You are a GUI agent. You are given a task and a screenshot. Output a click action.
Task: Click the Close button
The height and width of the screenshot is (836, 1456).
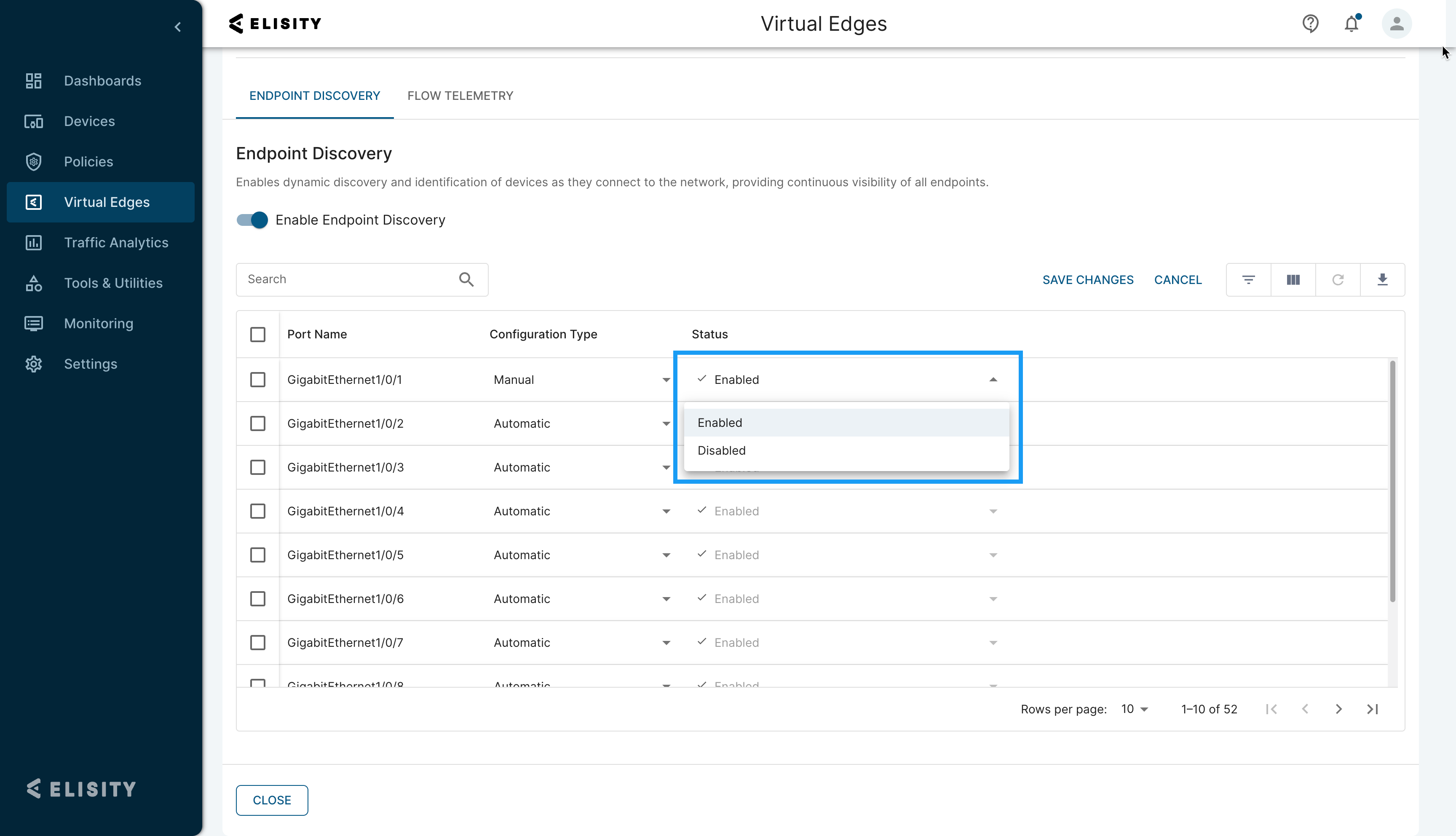click(x=271, y=800)
